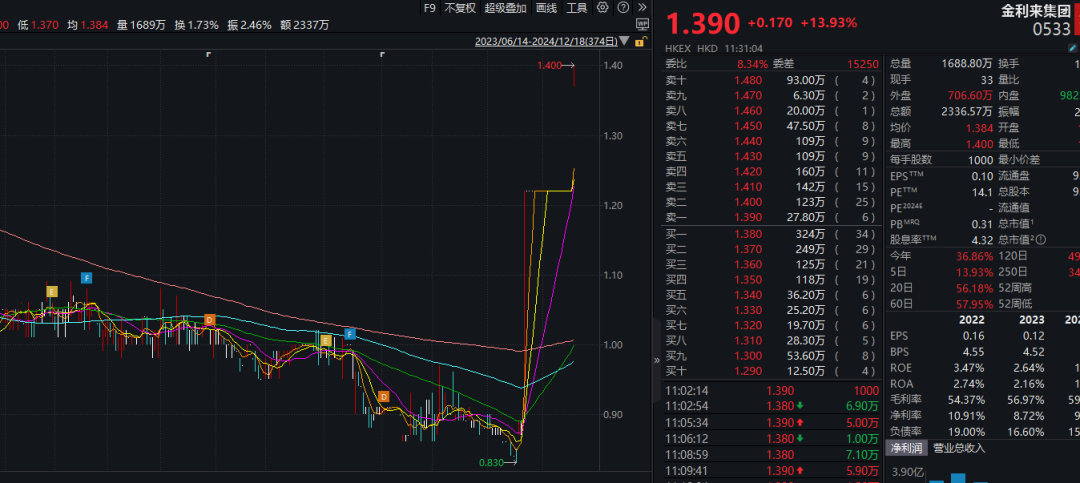Screen dimensions: 1080x483
Task: Open the 超级叠加 overlay menu
Action: pyautogui.click(x=506, y=8)
